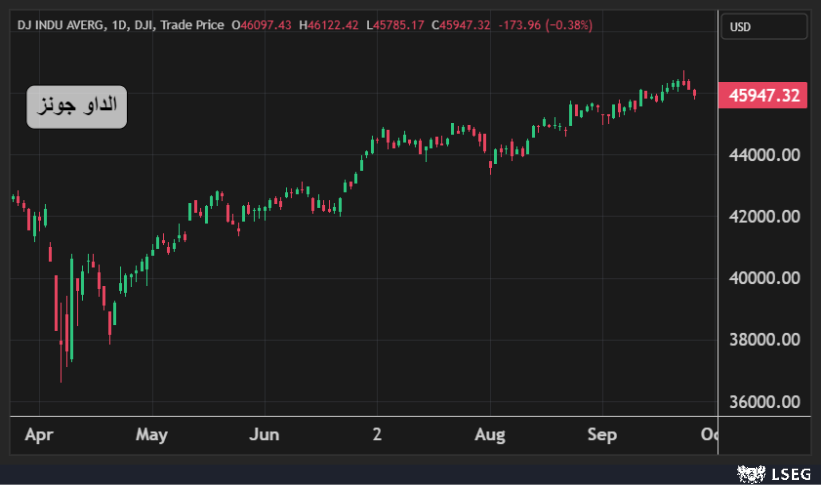
Task: Click the Apr label on time axis
Action: pyautogui.click(x=37, y=435)
